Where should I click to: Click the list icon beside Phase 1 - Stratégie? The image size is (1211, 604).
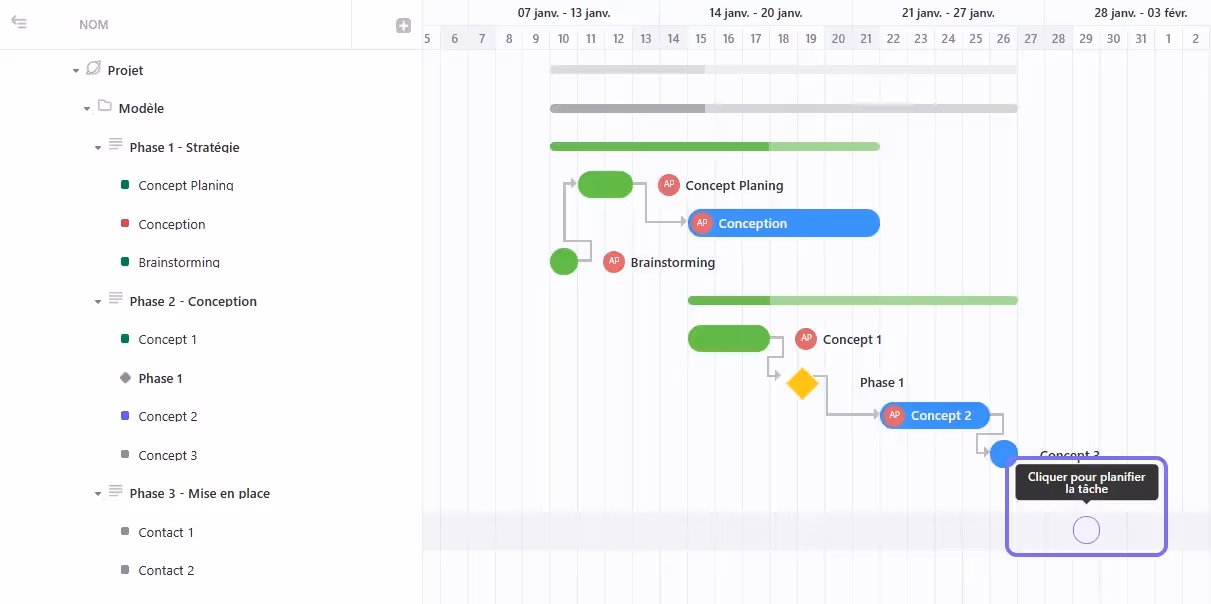pos(116,145)
